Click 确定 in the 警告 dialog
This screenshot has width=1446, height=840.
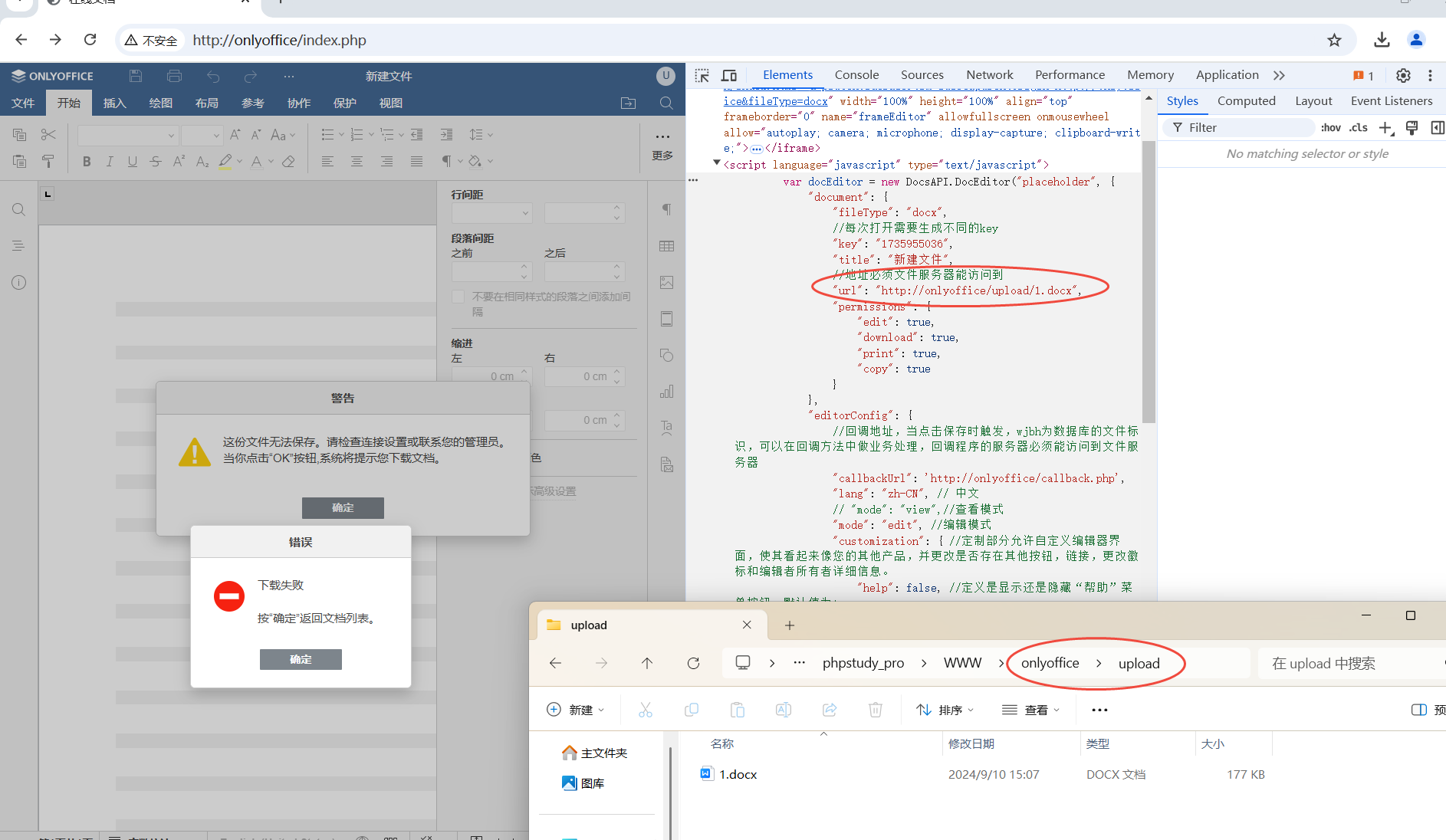[343, 507]
